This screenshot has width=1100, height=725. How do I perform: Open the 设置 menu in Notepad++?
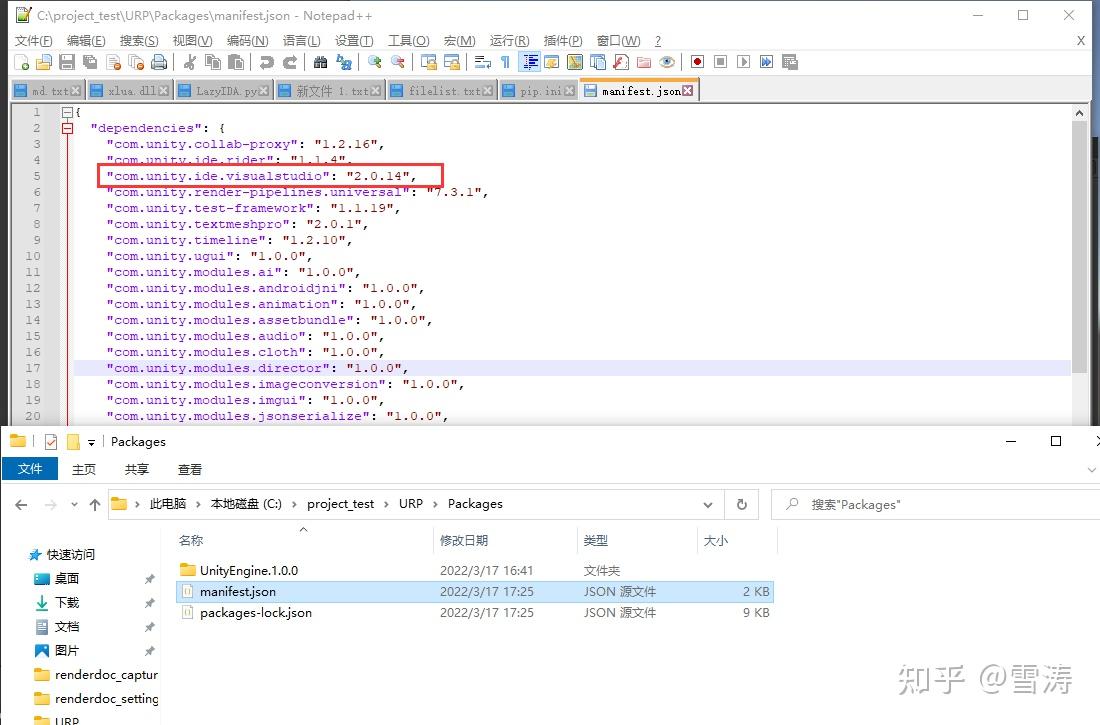tap(355, 41)
